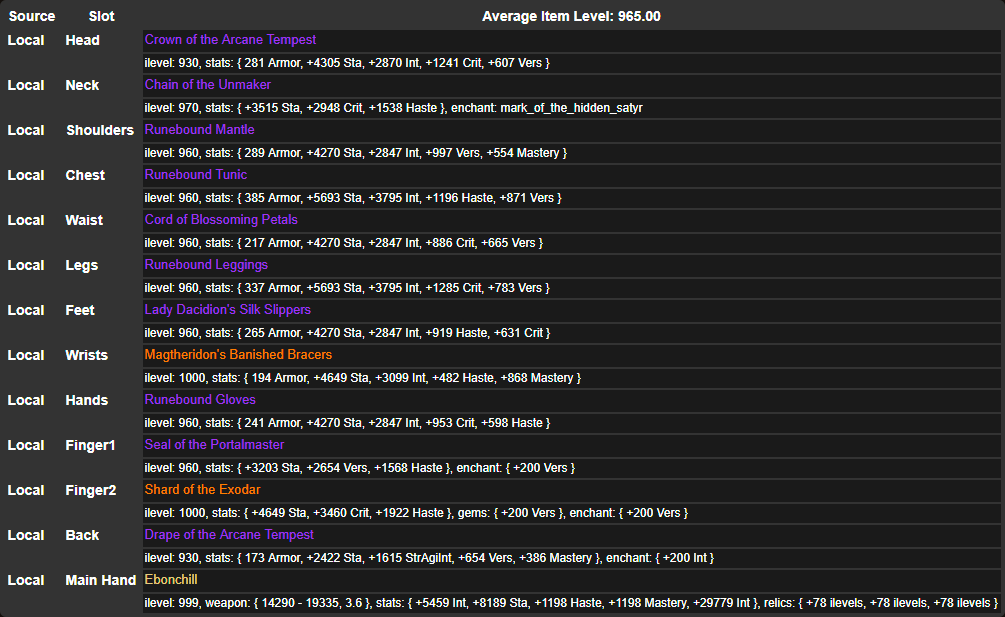Open the Chain of the Unmaker item link
Viewport: 1005px width, 617px height.
208,85
